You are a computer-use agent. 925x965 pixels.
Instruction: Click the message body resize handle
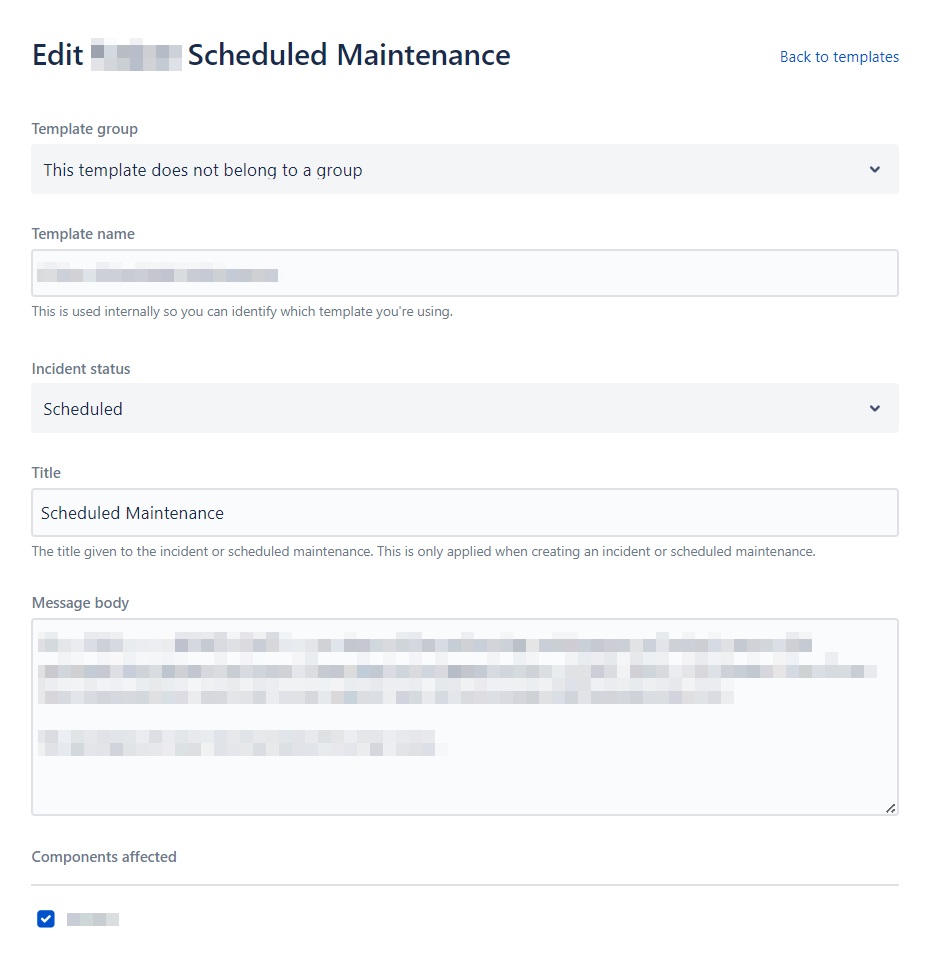pyautogui.click(x=891, y=808)
